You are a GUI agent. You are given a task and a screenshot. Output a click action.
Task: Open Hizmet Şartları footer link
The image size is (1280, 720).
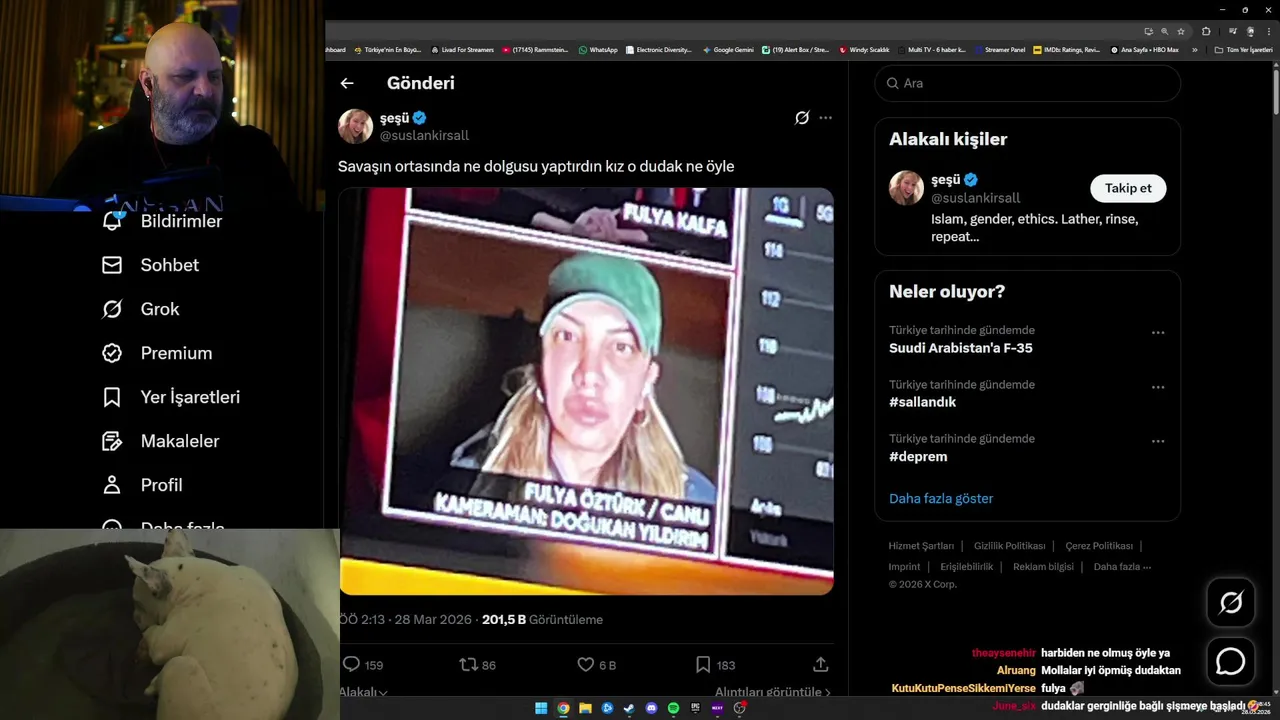921,546
